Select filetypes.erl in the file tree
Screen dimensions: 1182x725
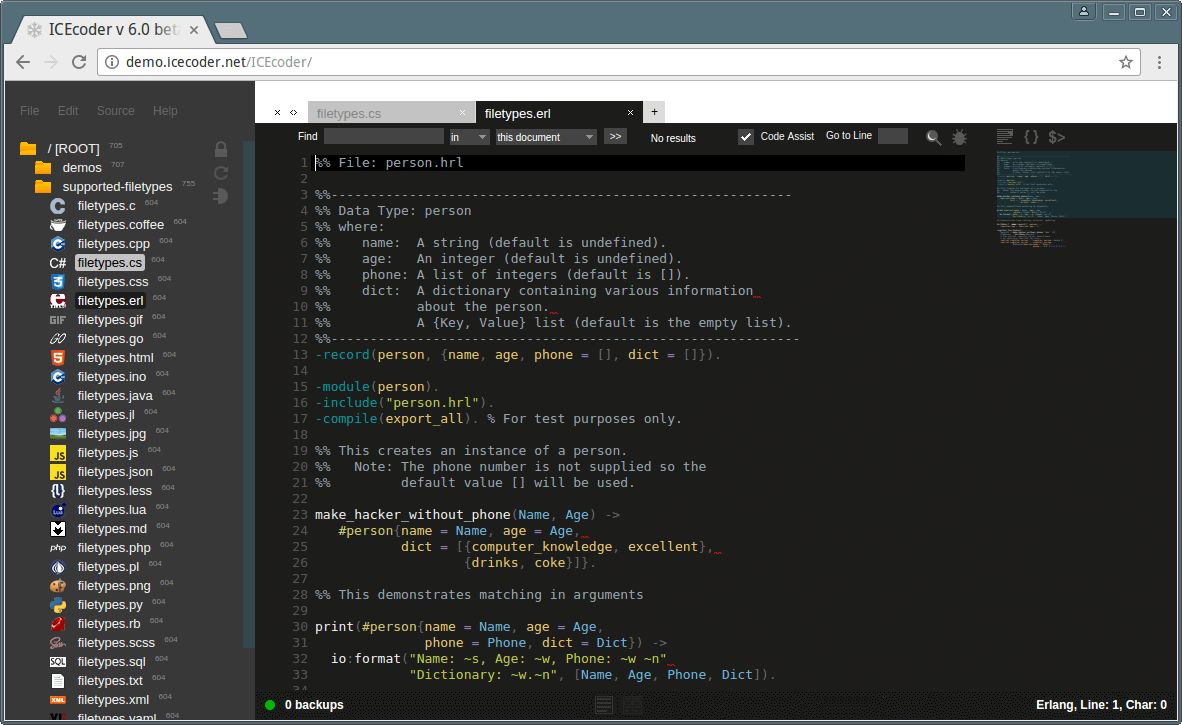[x=112, y=300]
